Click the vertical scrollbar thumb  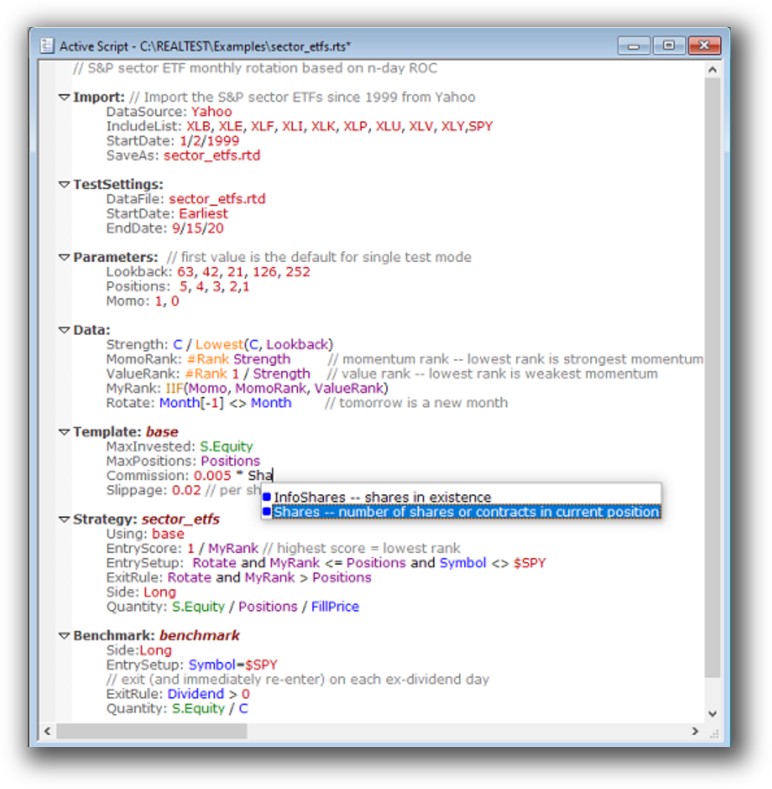712,377
